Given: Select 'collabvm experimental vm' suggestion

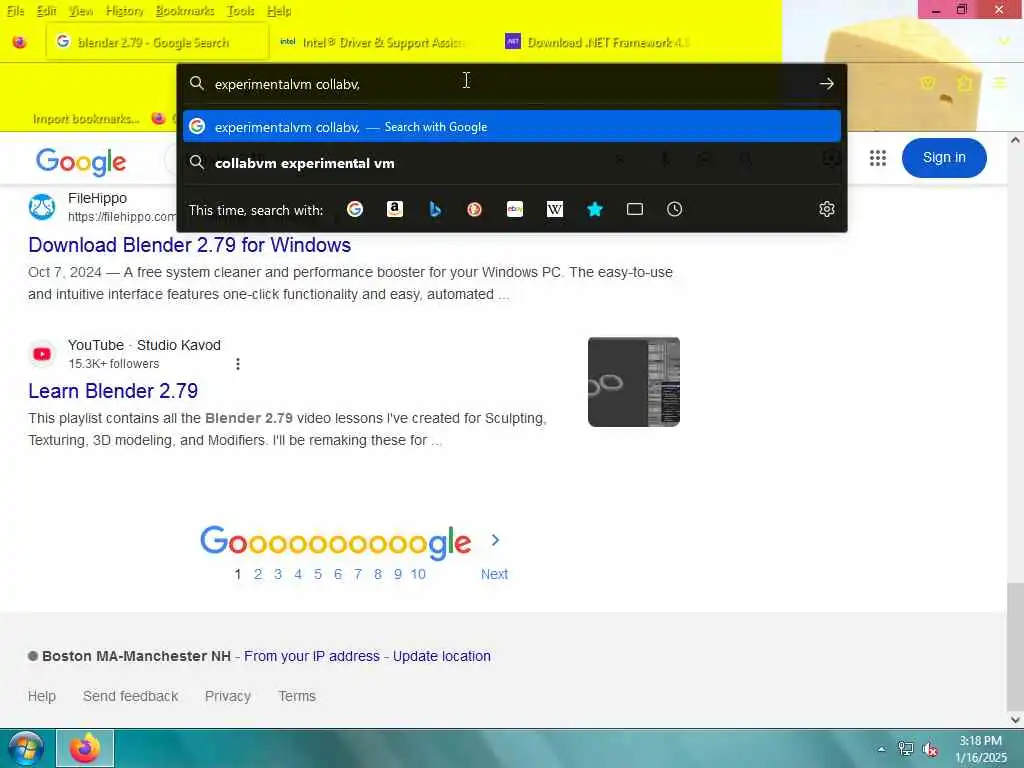Looking at the screenshot, I should point(512,163).
